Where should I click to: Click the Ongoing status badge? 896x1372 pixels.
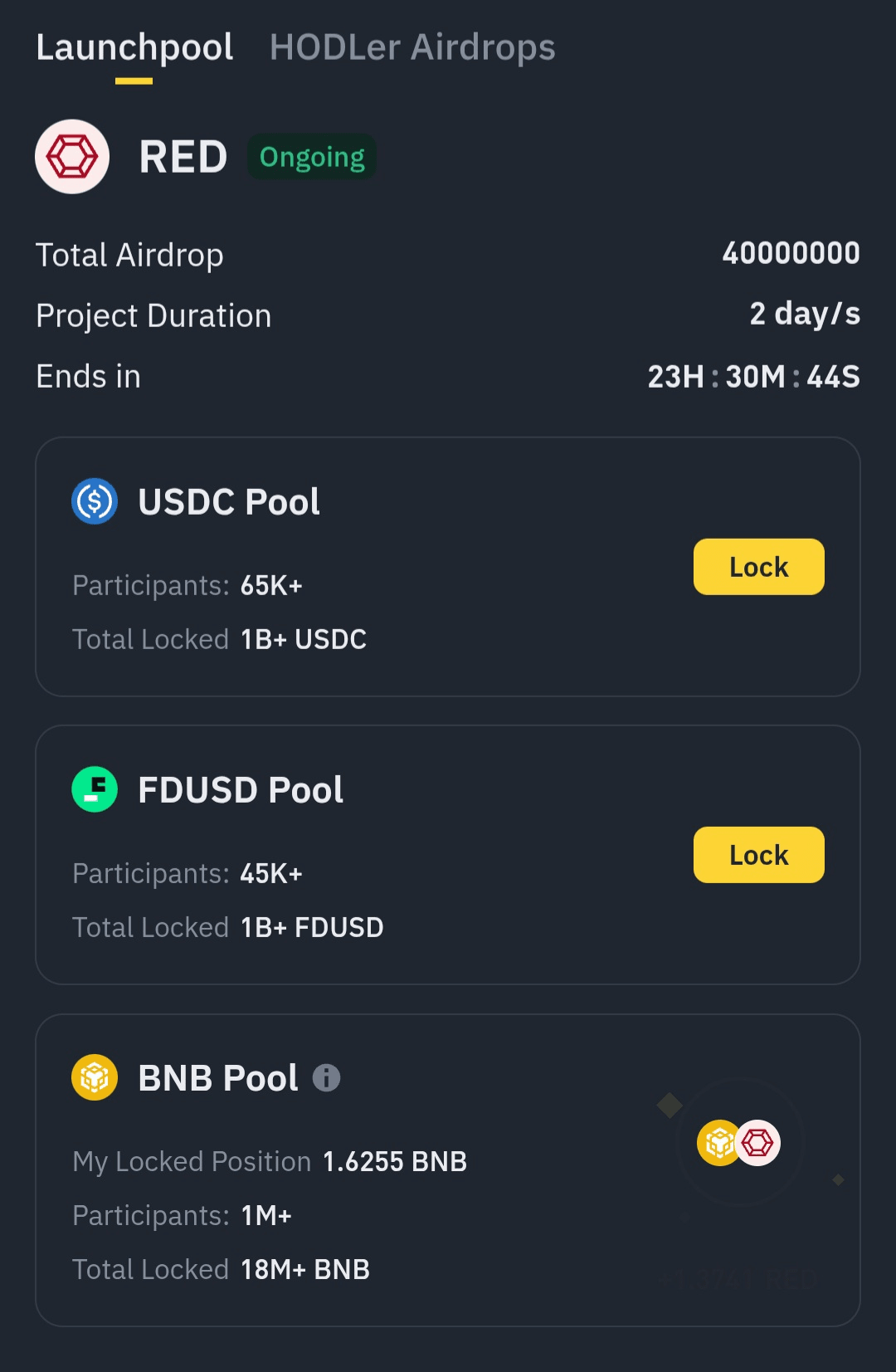pos(312,157)
